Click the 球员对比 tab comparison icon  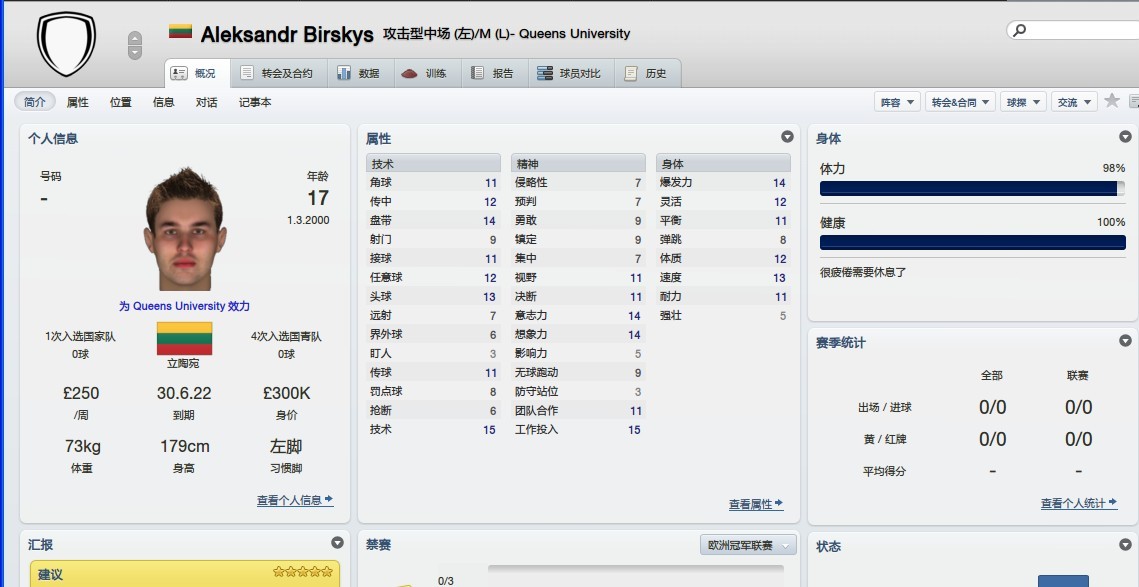(x=545, y=73)
